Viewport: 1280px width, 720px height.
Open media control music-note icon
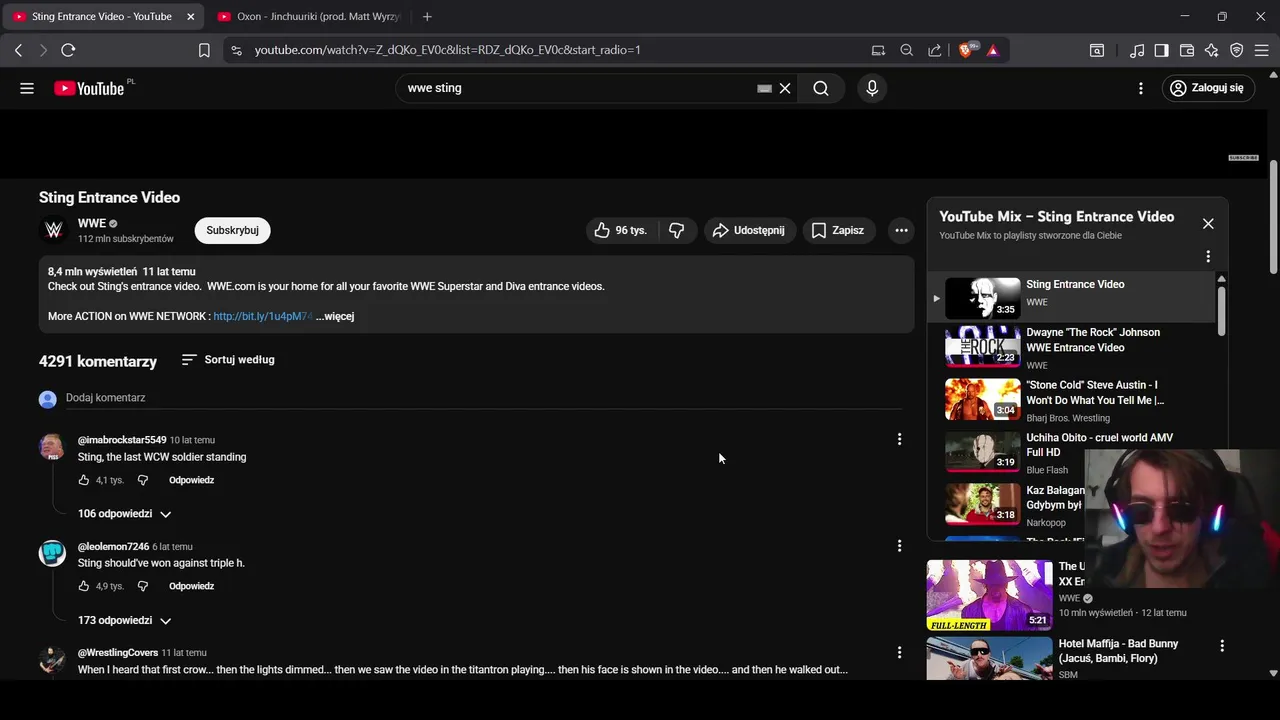pyautogui.click(x=1137, y=50)
